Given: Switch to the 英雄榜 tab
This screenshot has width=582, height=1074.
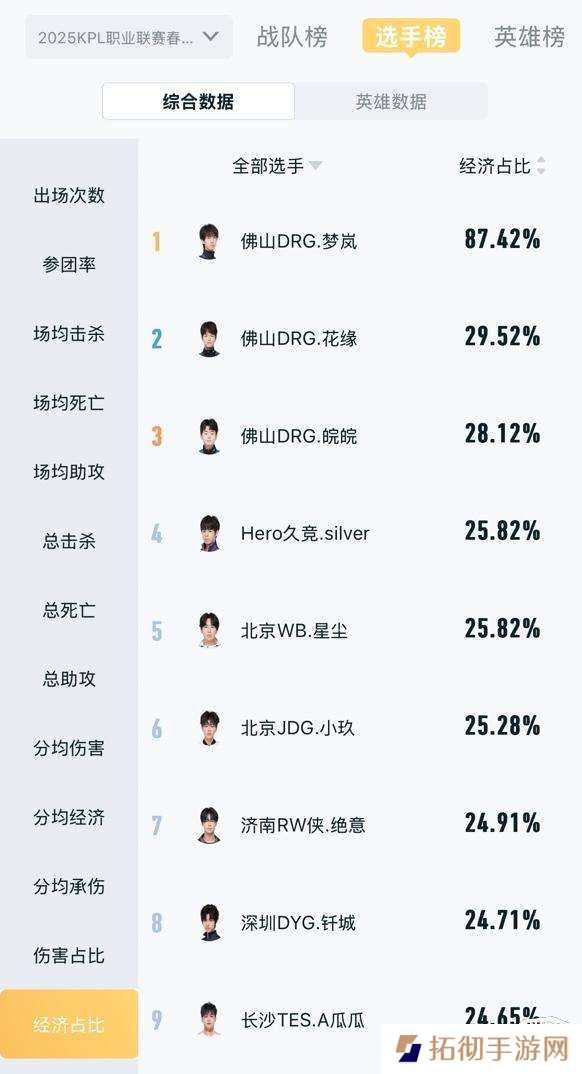Looking at the screenshot, I should (x=529, y=37).
